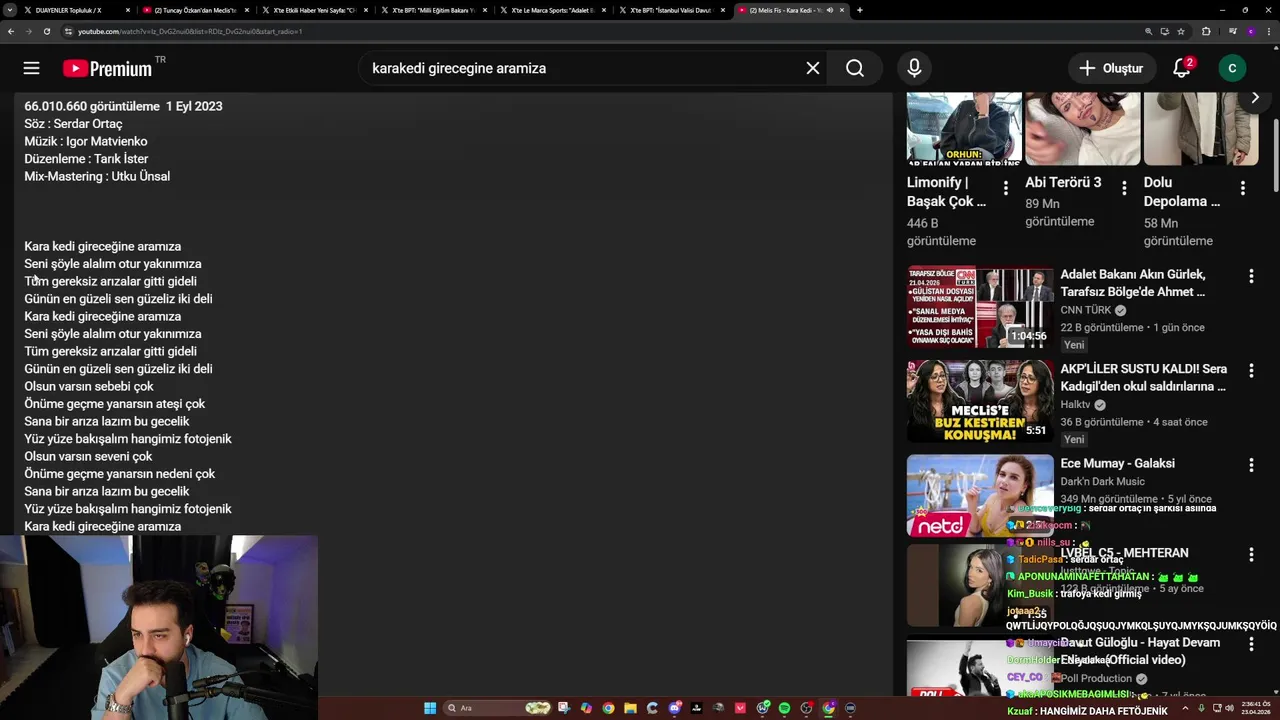Click lyric Olsun varsın sebebi çok
Image resolution: width=1280 pixels, height=720 pixels.
(x=89, y=386)
